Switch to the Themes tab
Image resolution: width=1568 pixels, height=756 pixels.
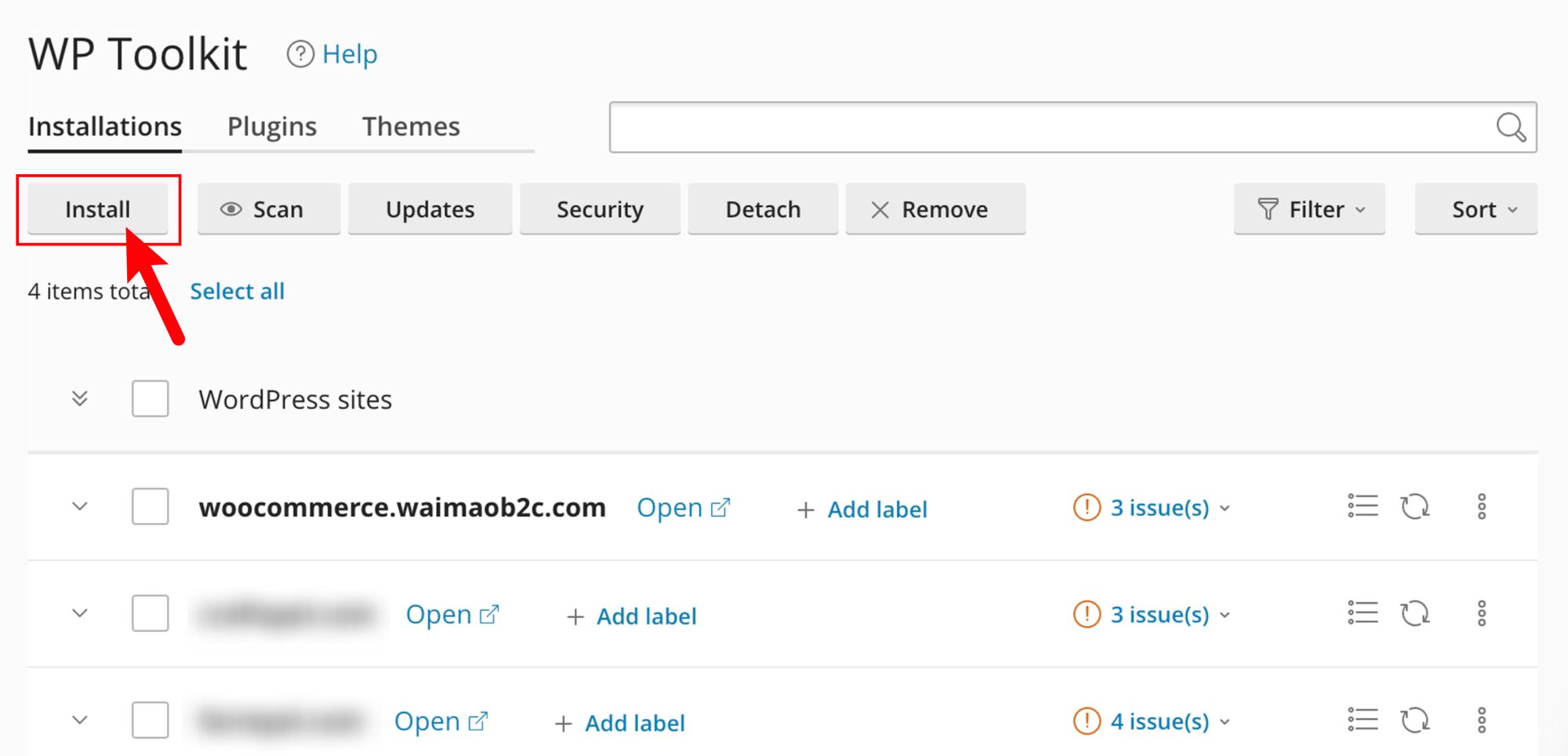[x=411, y=126]
